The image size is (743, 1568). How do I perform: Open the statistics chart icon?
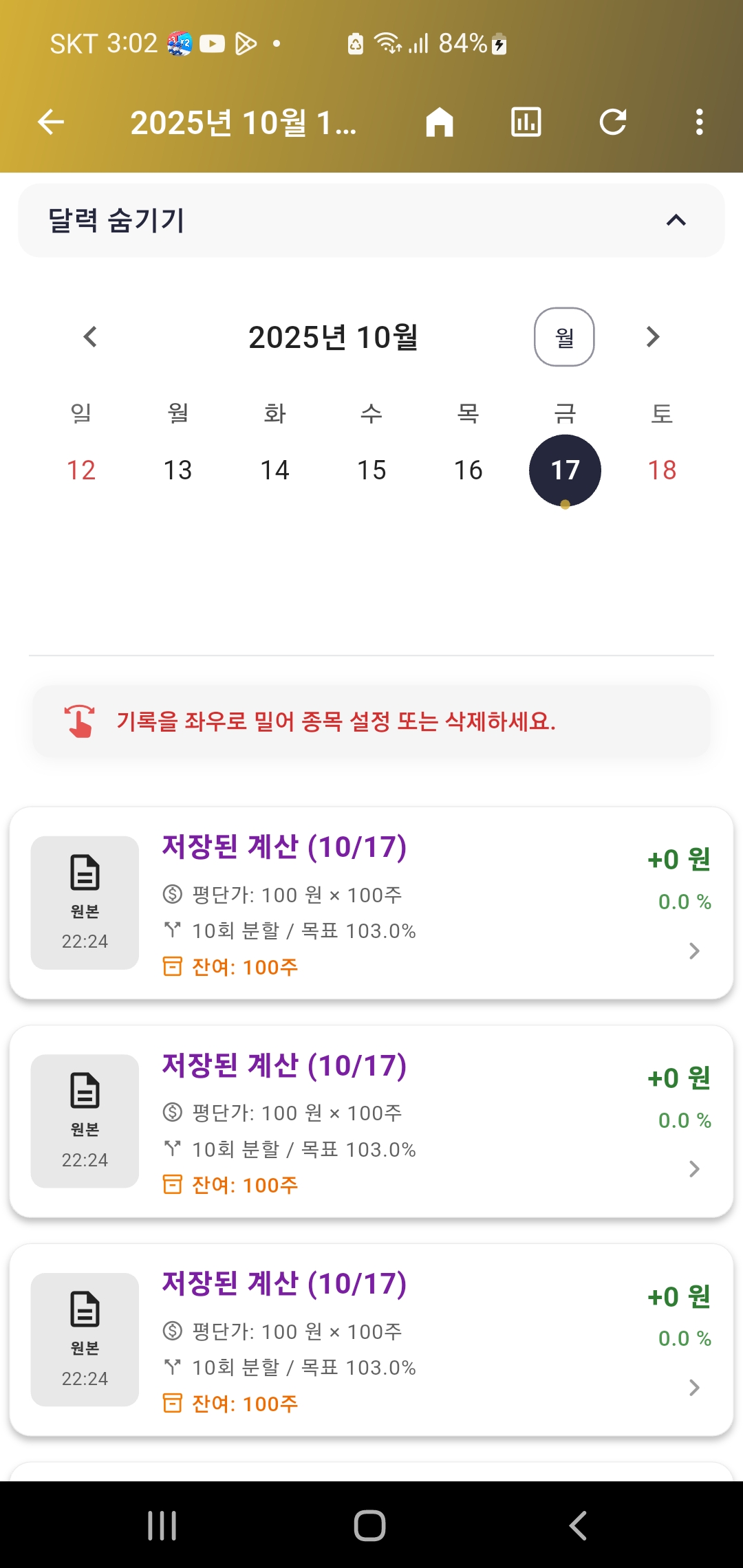tap(526, 122)
